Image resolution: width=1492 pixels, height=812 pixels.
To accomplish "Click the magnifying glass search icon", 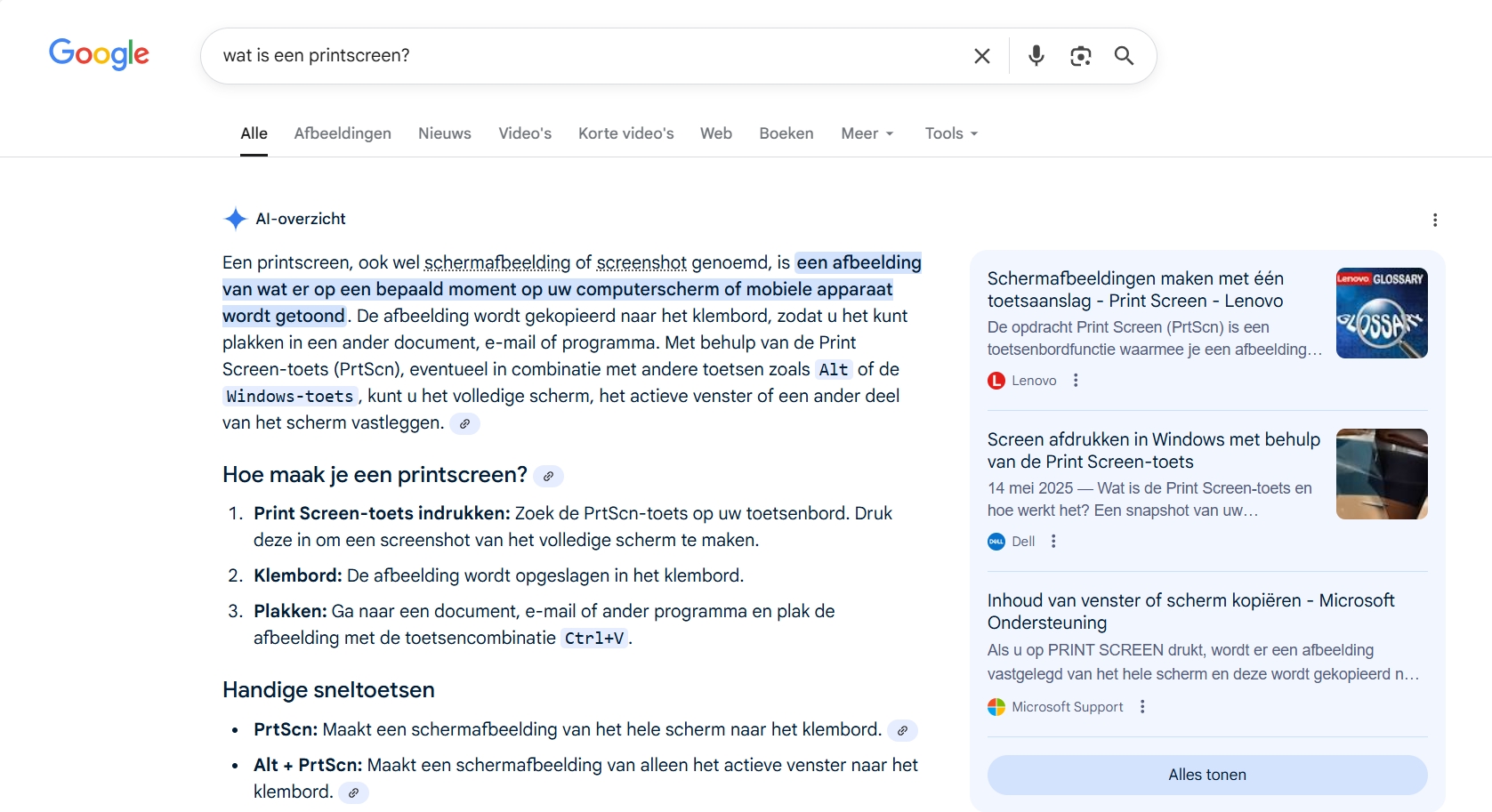I will tap(1124, 56).
